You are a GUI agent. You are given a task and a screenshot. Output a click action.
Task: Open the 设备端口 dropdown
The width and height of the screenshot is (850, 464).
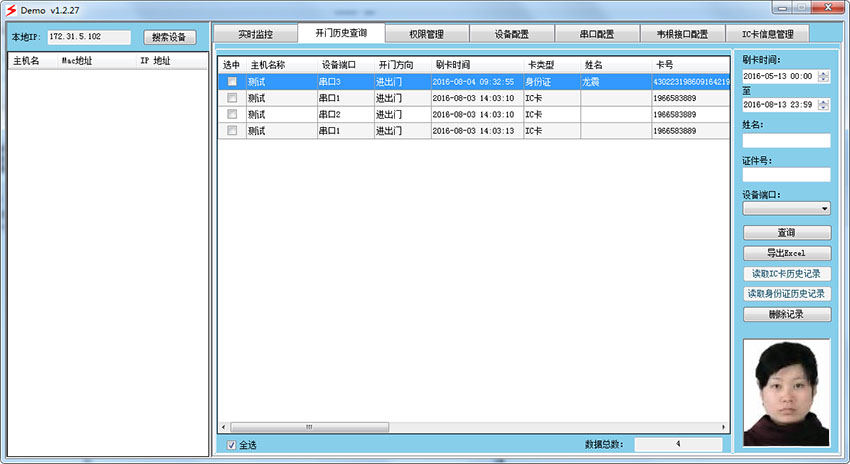click(x=786, y=209)
